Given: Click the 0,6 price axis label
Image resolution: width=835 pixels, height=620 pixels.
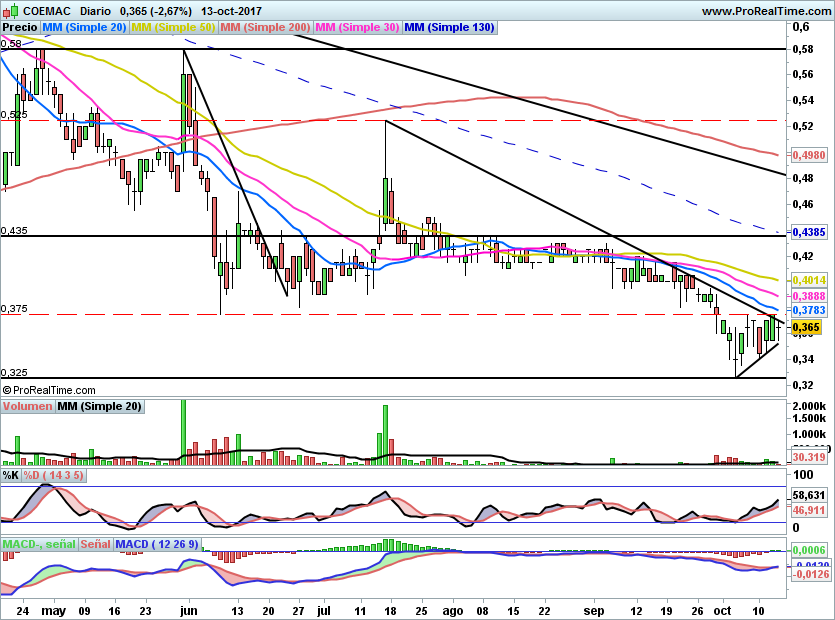Looking at the screenshot, I should click(x=800, y=27).
